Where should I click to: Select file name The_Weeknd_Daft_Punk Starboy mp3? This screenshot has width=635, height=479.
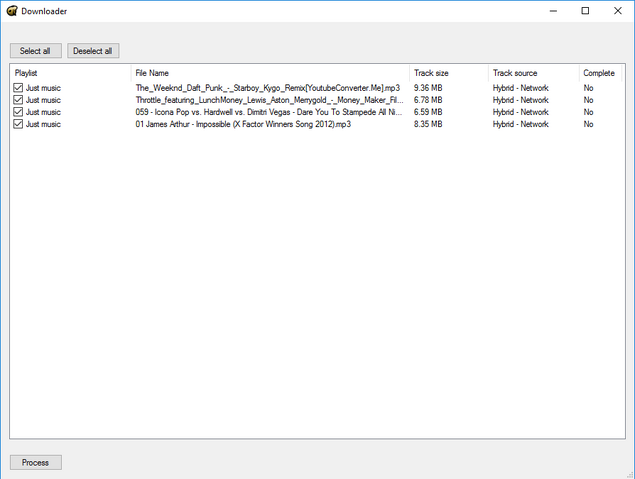point(268,88)
